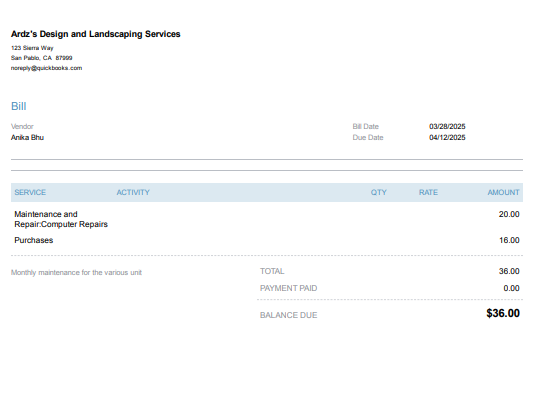This screenshot has width=537, height=407.
Task: Click memo Monthly maintenance for the various unit
Action: (76, 272)
